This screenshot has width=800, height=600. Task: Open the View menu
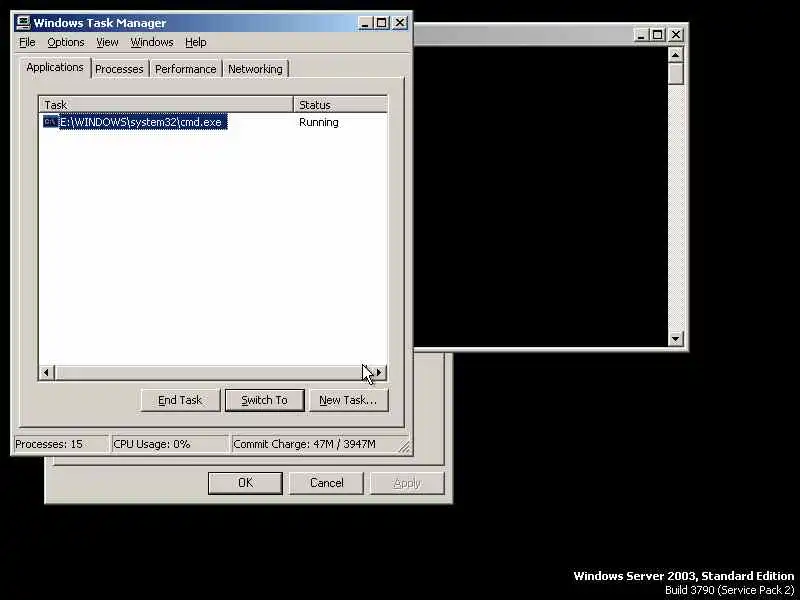pyautogui.click(x=107, y=42)
